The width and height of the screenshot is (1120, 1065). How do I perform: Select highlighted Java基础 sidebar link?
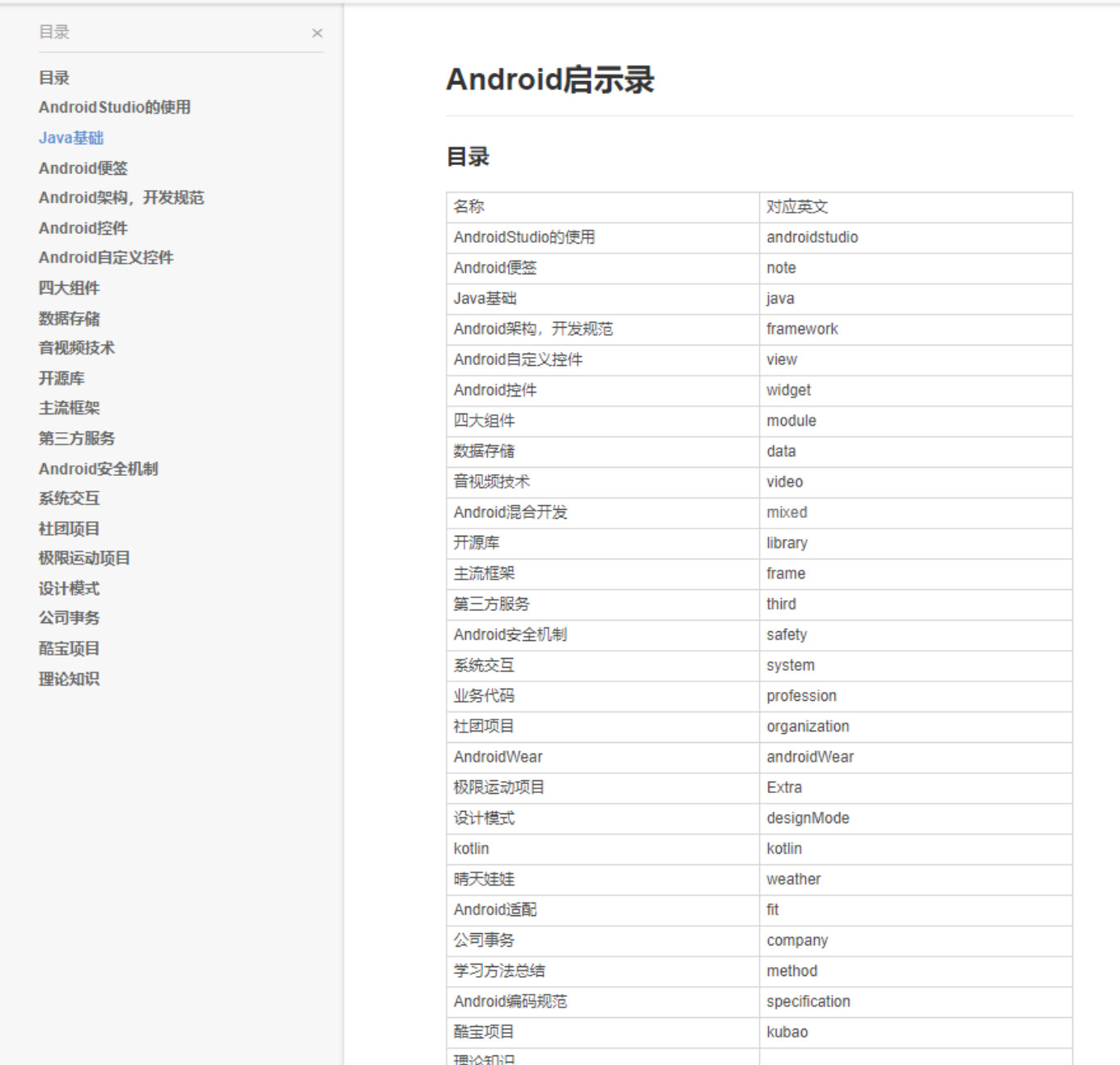[x=71, y=138]
